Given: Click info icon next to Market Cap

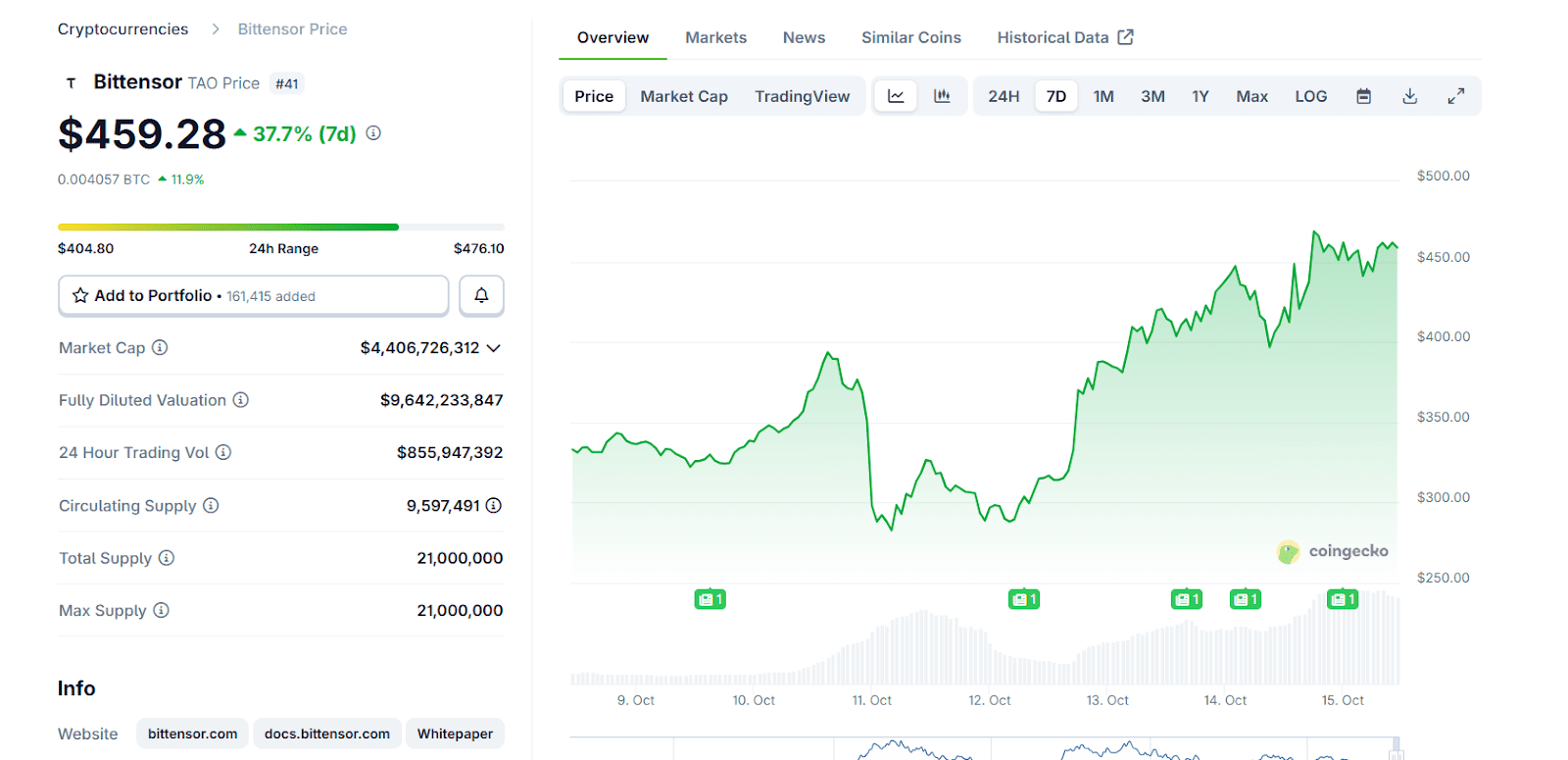Looking at the screenshot, I should [160, 347].
